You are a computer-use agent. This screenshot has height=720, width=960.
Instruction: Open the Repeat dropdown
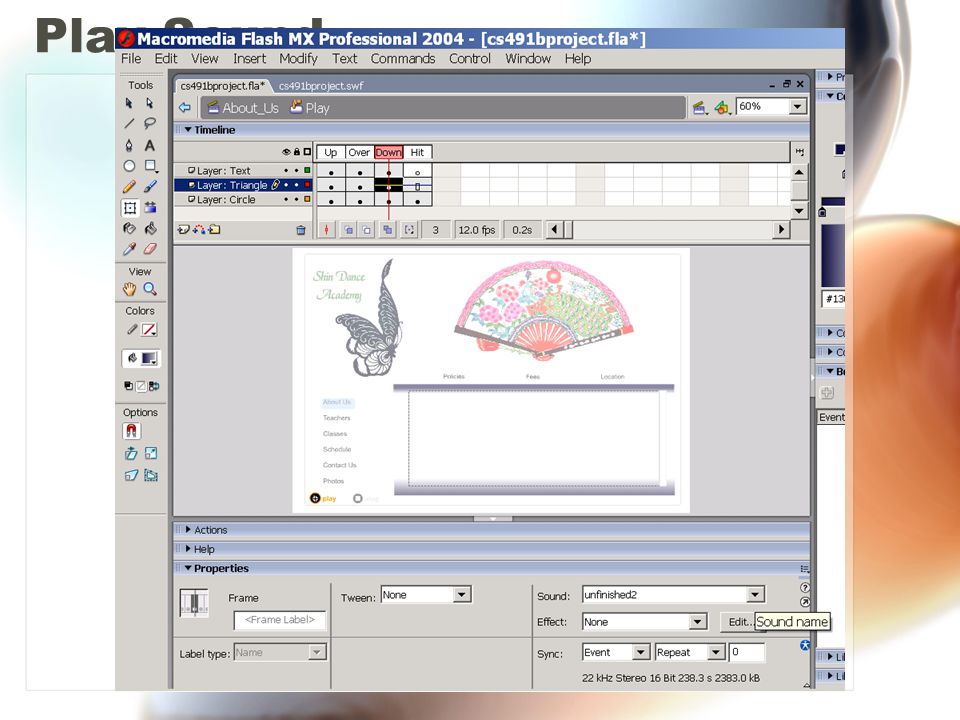point(716,653)
